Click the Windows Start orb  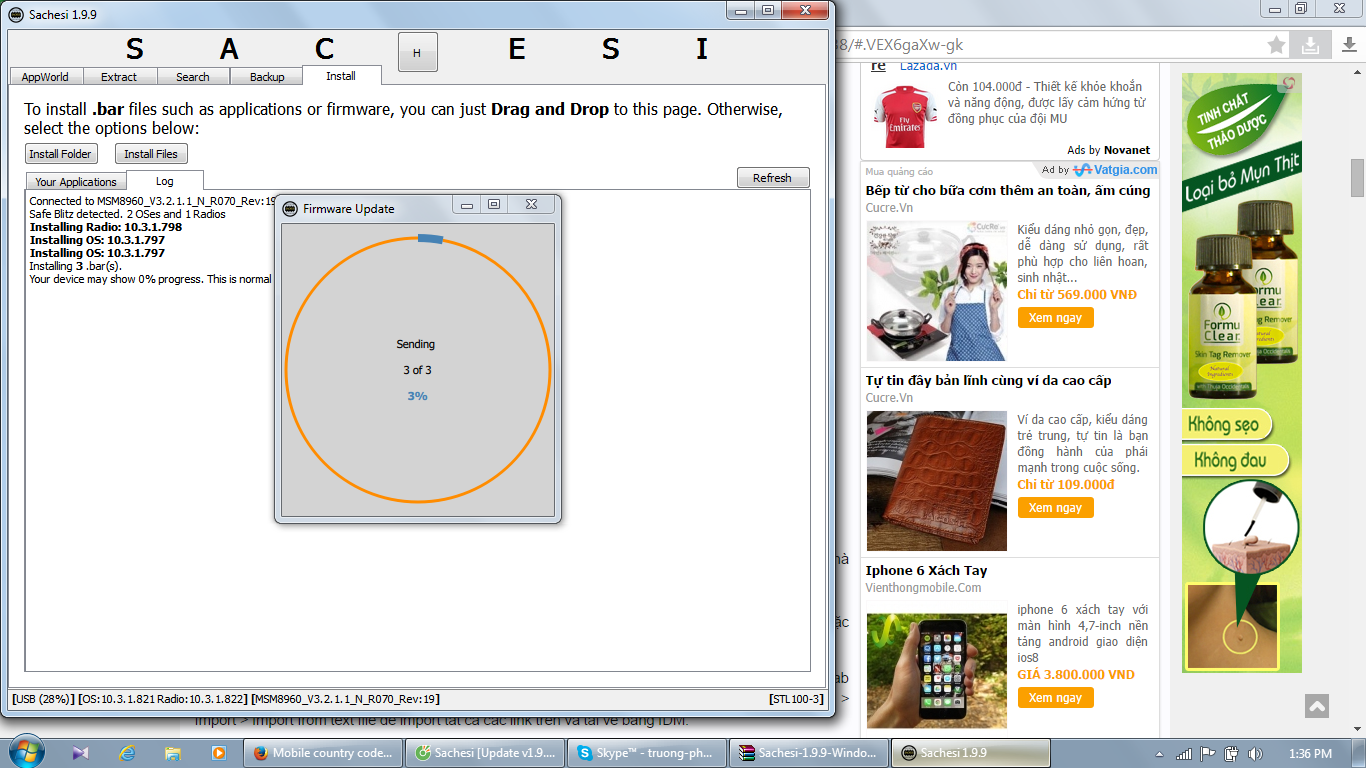pyautogui.click(x=25, y=752)
